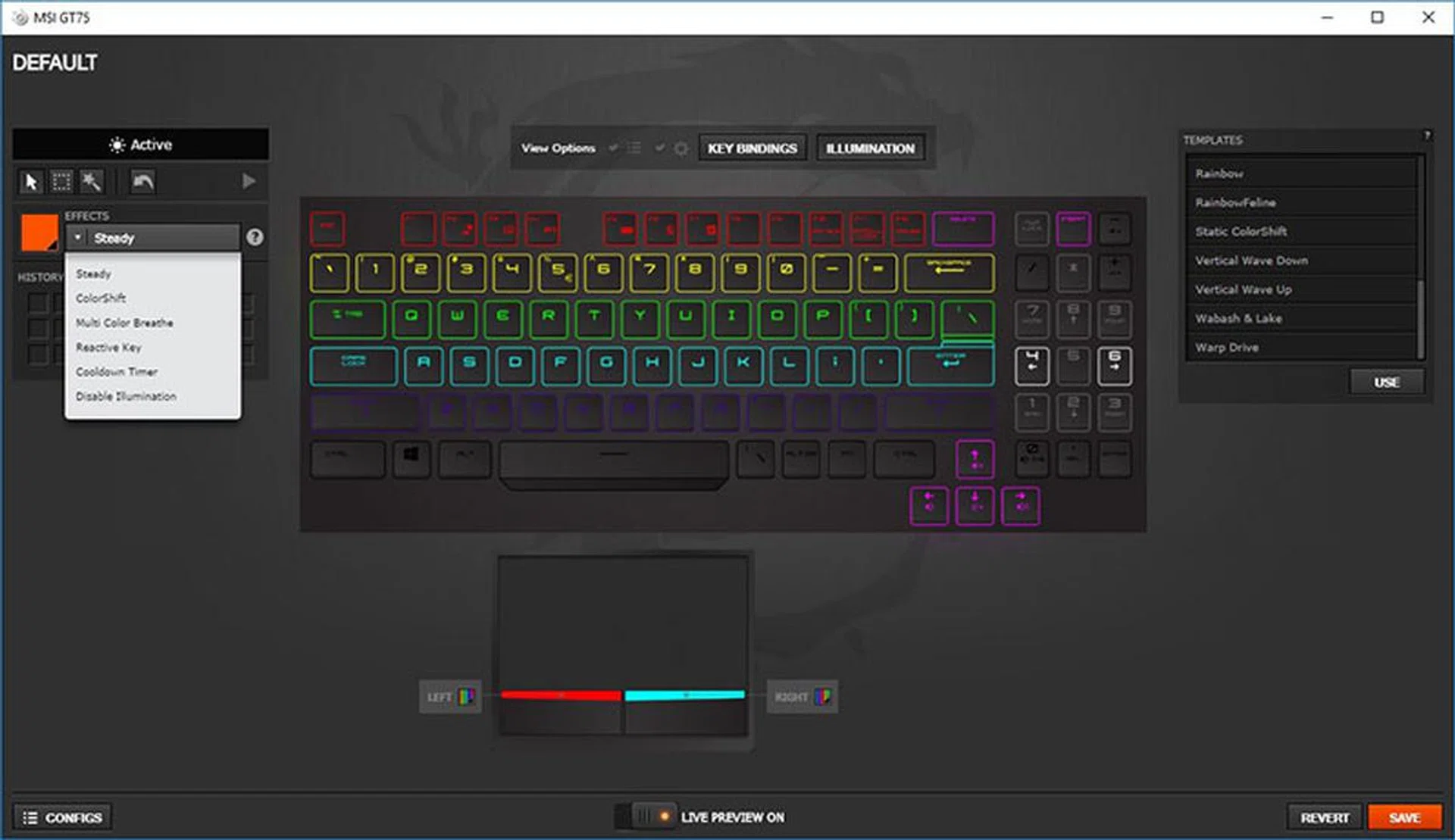Click the undo arrow icon

[x=142, y=182]
